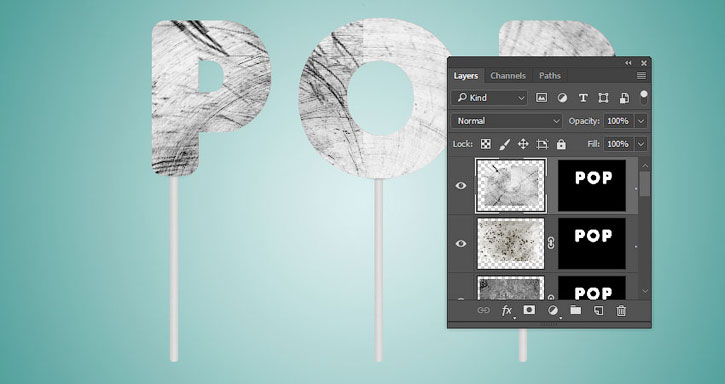
Task: Lock layer position
Action: click(523, 144)
